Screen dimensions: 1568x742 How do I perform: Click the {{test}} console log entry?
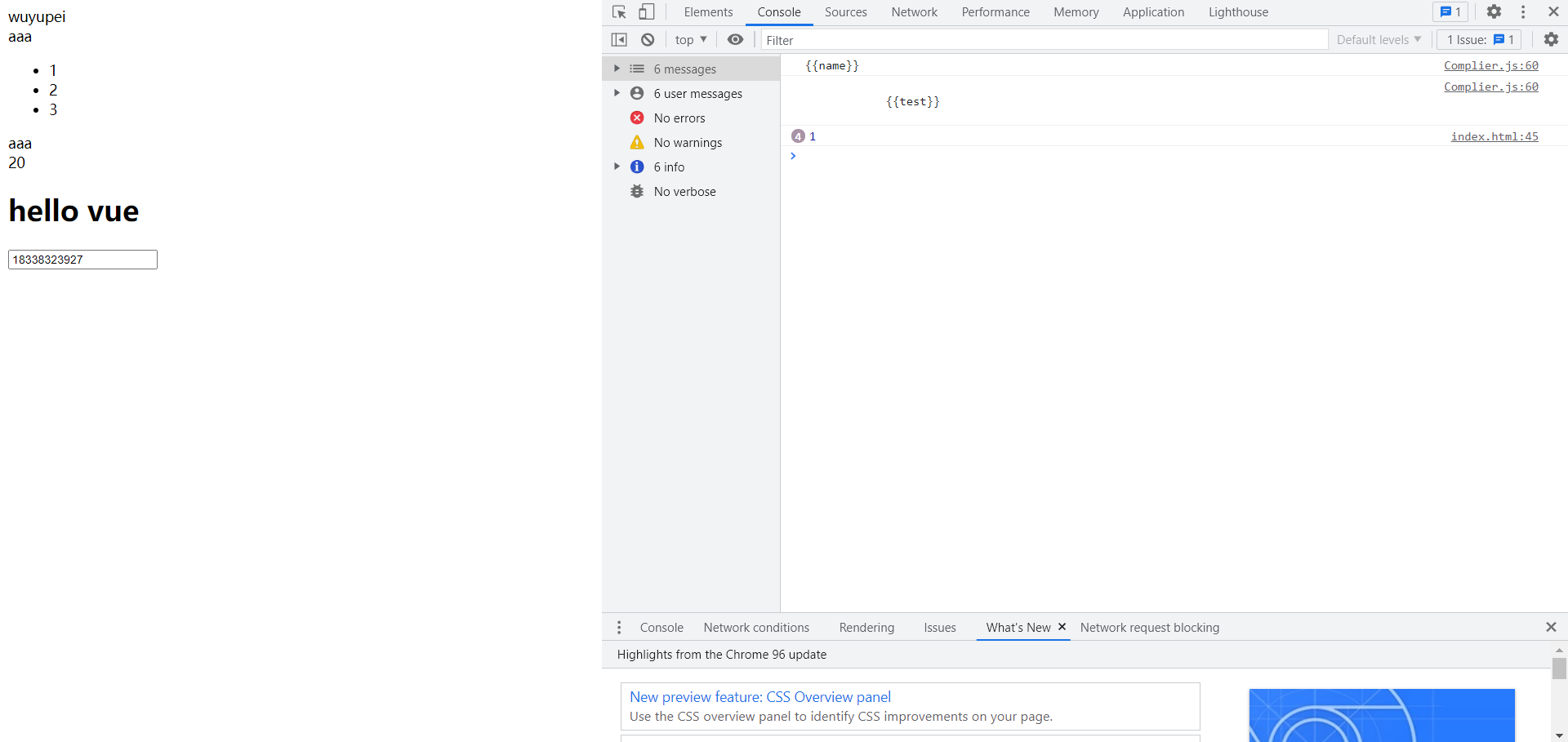pyautogui.click(x=913, y=101)
